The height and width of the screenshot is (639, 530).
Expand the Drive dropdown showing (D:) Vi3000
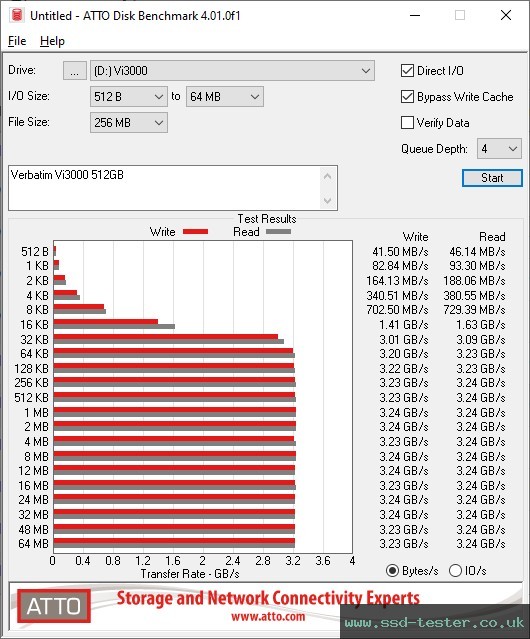tap(232, 71)
